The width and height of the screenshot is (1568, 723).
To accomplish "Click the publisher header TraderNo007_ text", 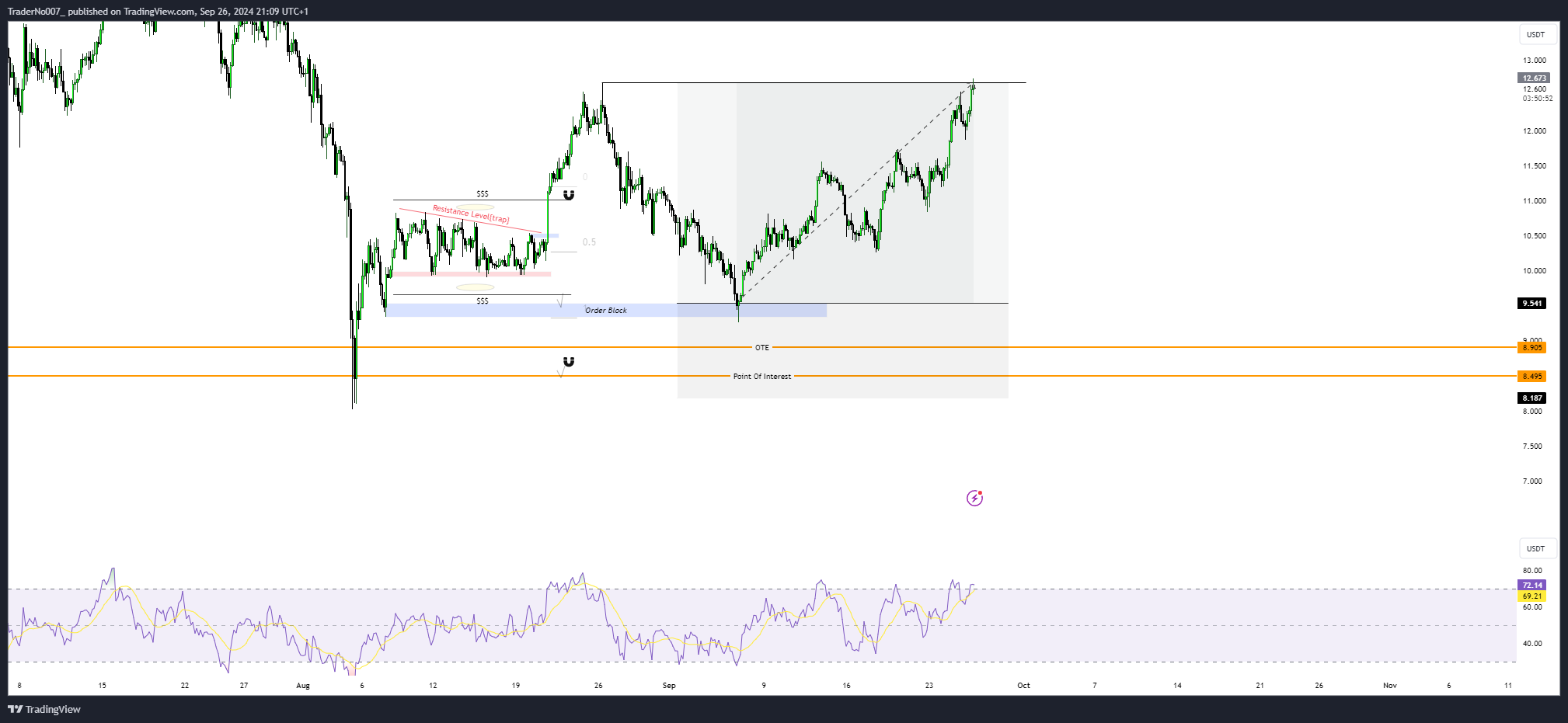I will [x=36, y=12].
